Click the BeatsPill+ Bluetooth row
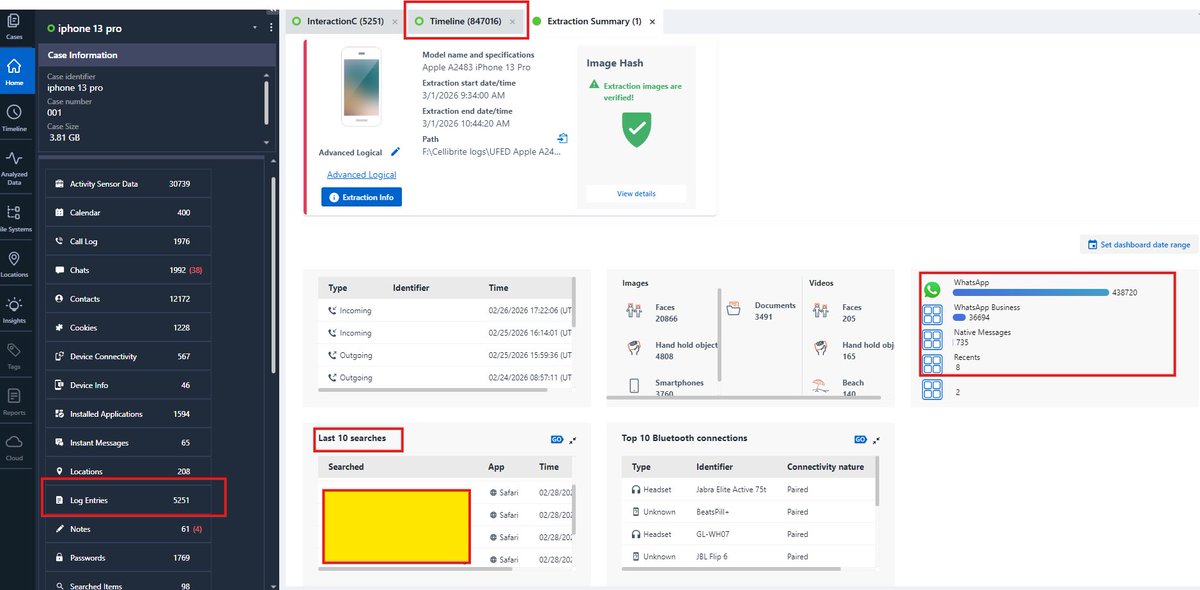 [x=748, y=512]
